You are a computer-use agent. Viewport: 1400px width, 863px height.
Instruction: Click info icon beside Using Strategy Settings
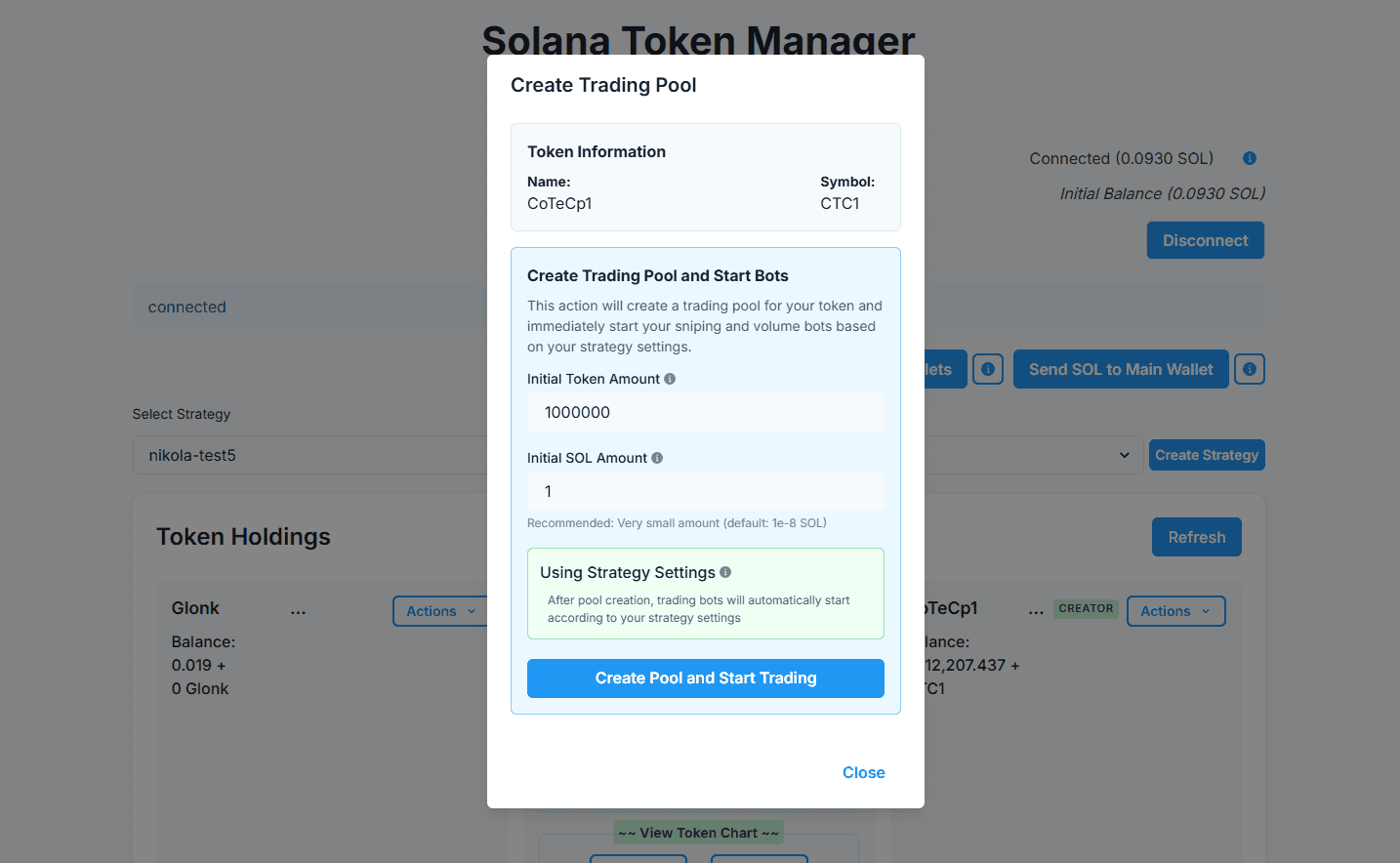[725, 572]
